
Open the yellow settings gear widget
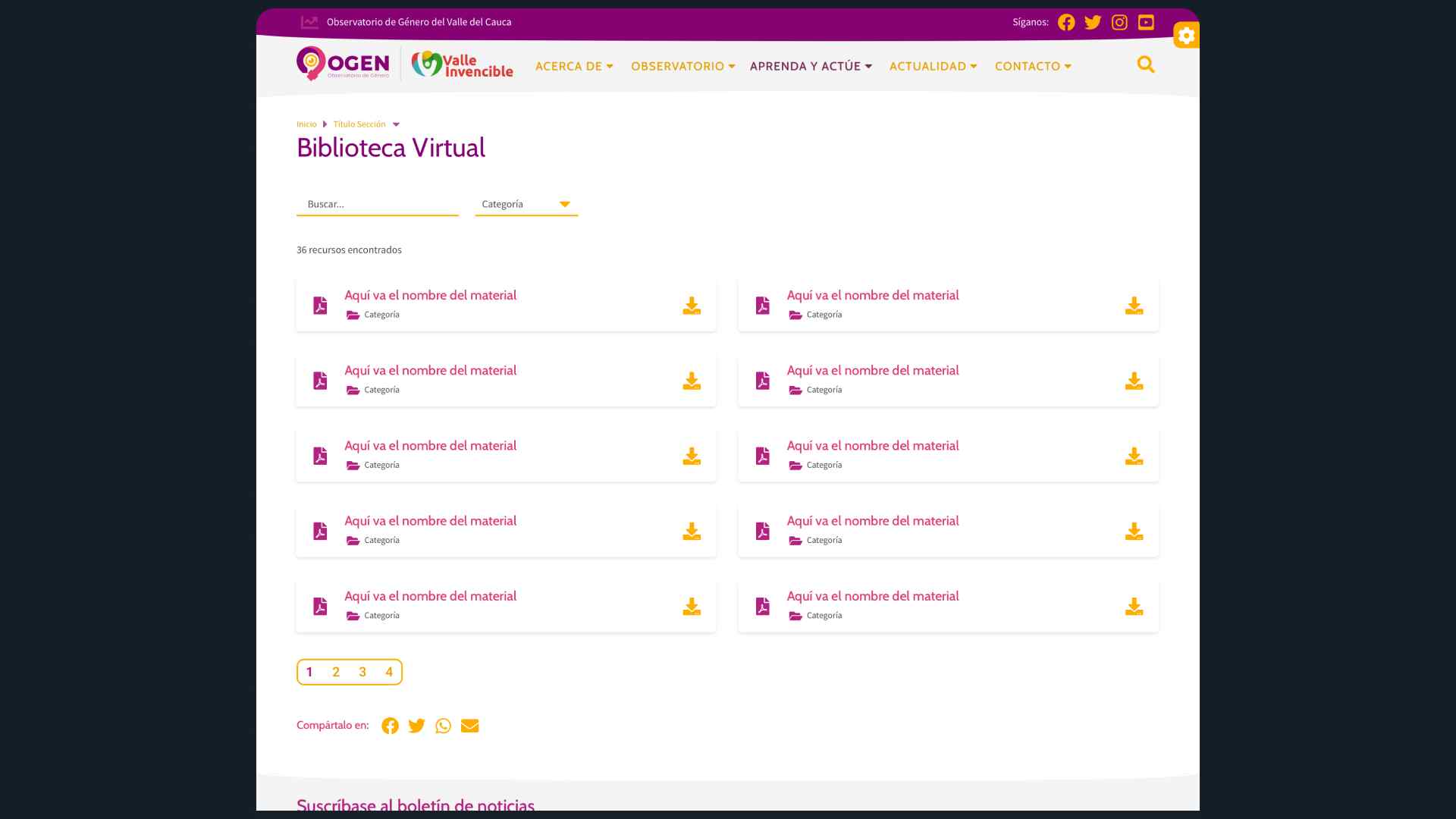pos(1186,36)
